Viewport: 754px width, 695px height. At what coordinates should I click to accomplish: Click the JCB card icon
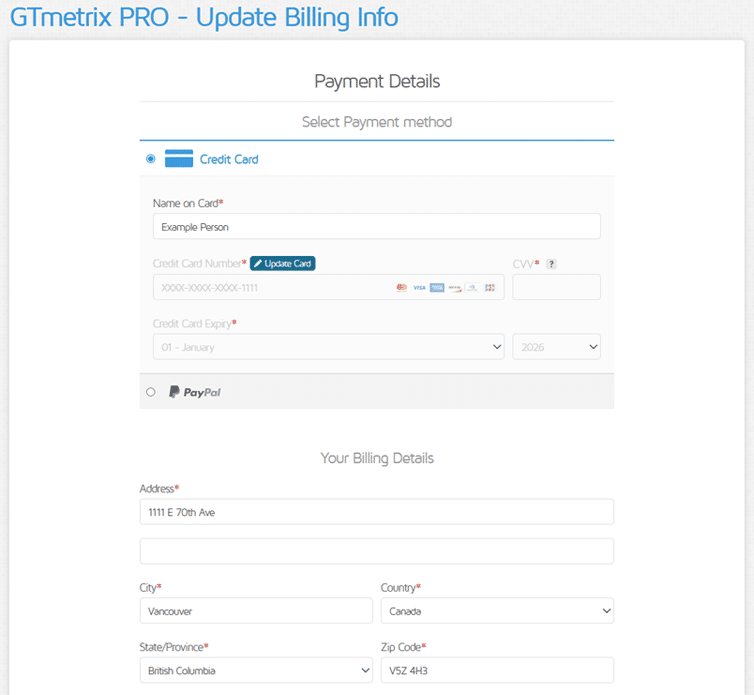[490, 288]
